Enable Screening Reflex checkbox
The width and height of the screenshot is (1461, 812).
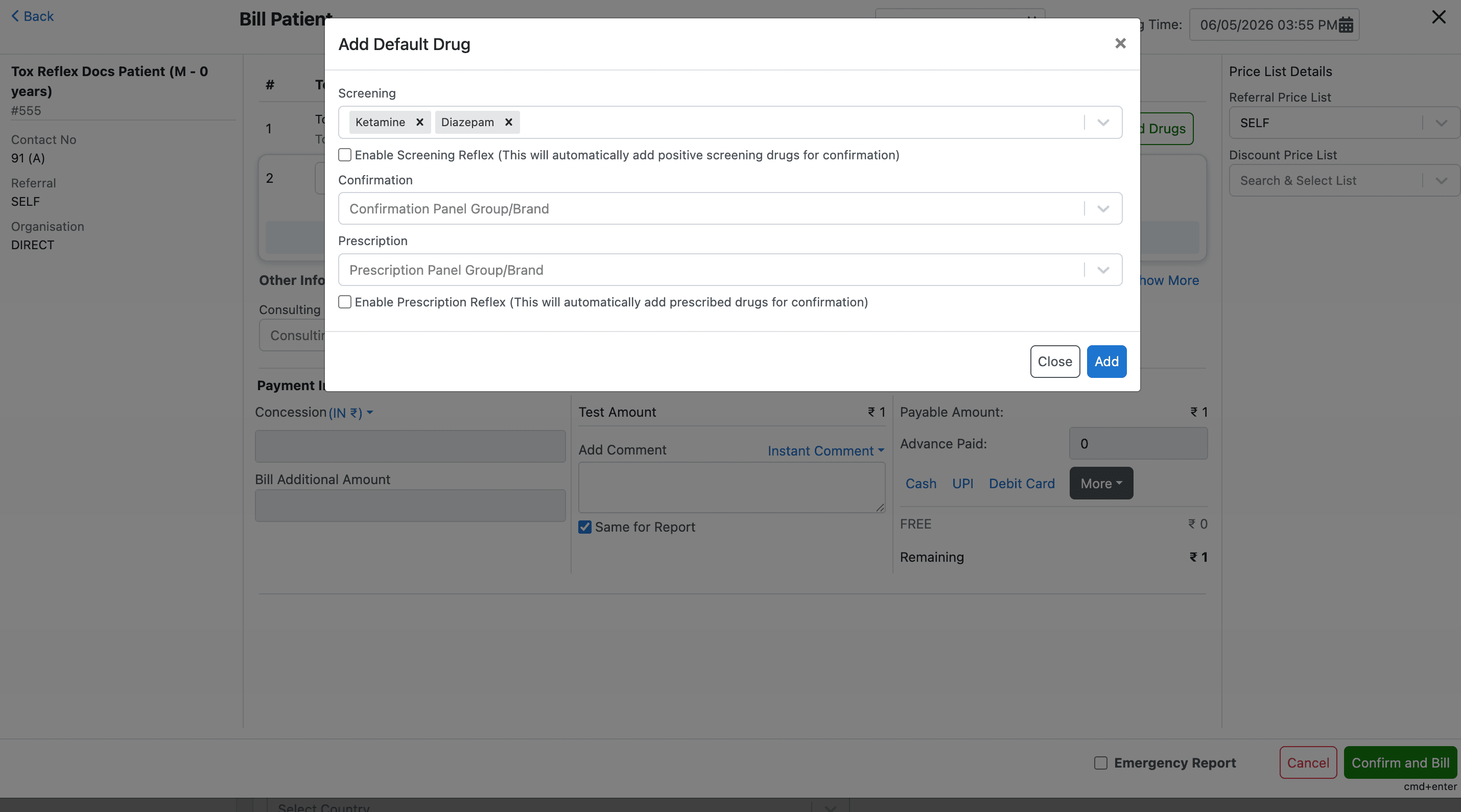pyautogui.click(x=345, y=155)
